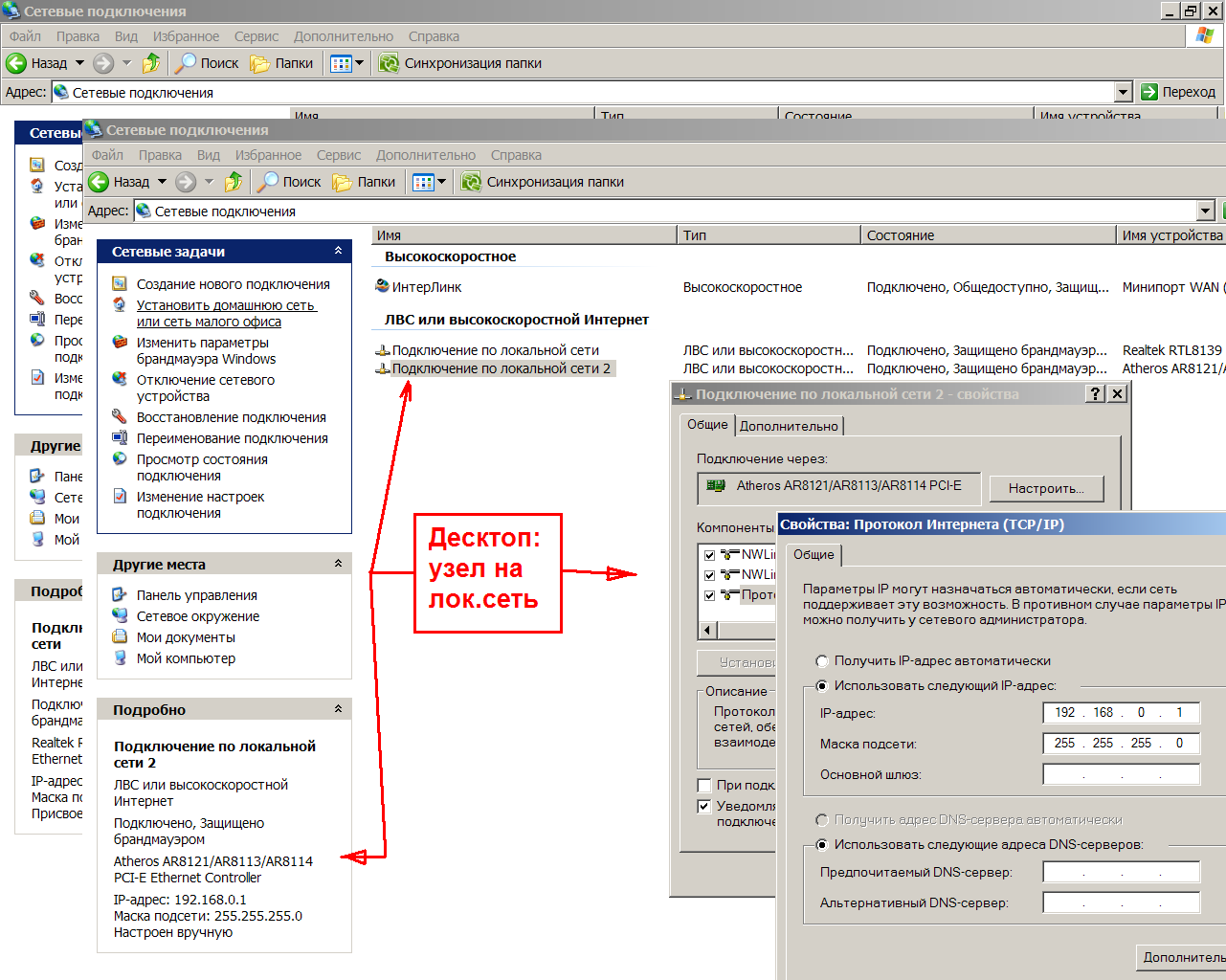Click the InterLink connection icon
The width and height of the screenshot is (1226, 980).
pos(383,286)
